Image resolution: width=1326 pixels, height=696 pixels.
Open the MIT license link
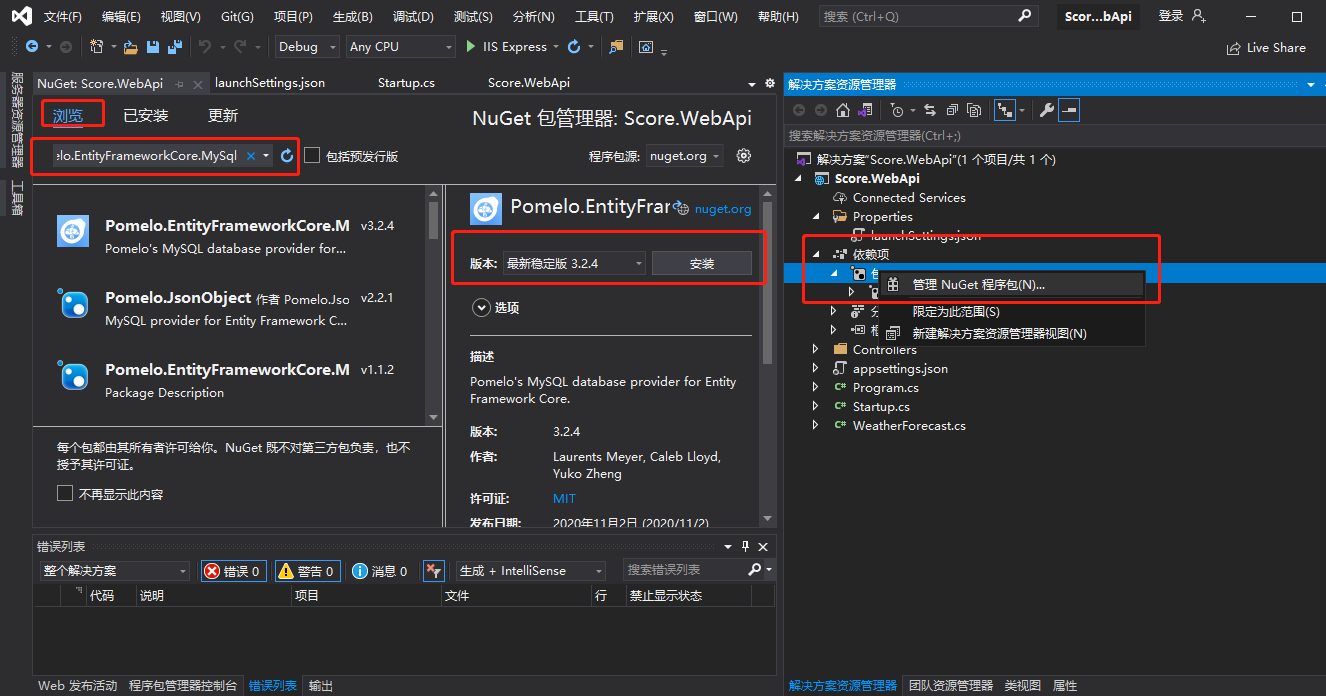pyautogui.click(x=564, y=499)
